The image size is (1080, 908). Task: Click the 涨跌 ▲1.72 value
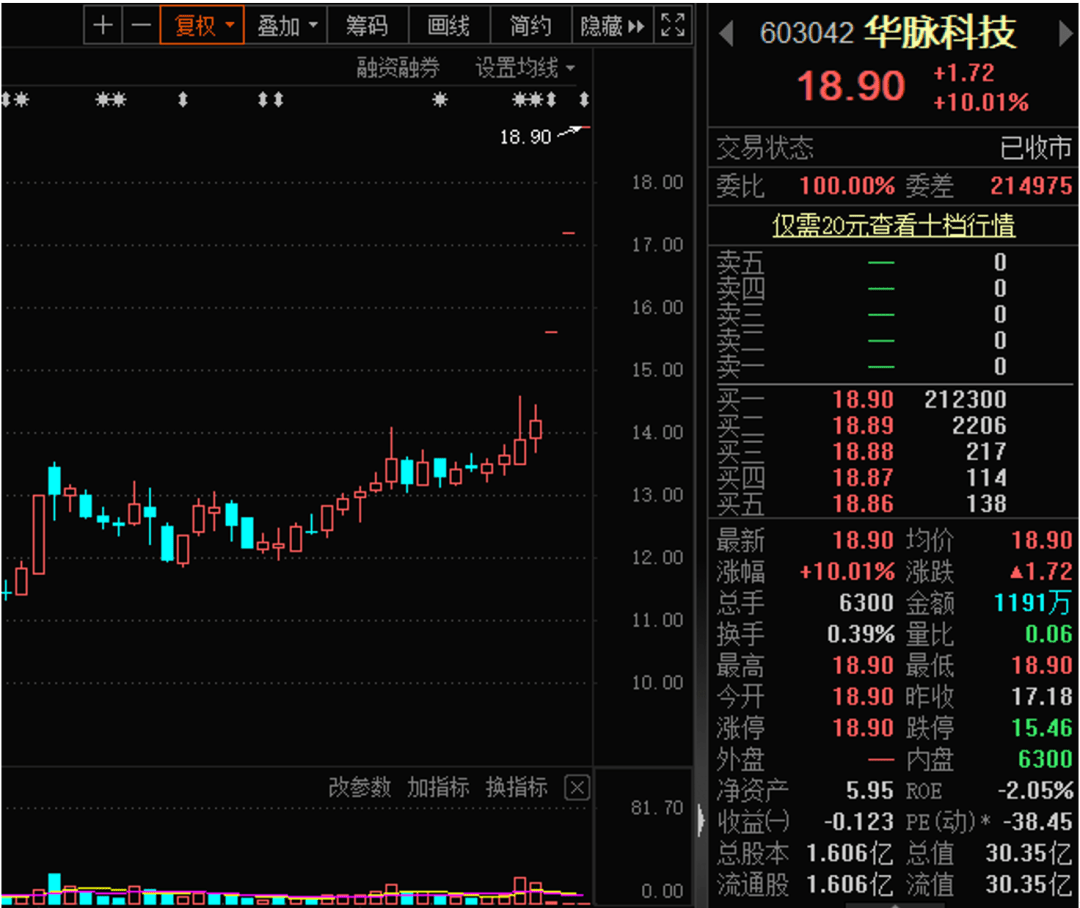tap(1041, 572)
